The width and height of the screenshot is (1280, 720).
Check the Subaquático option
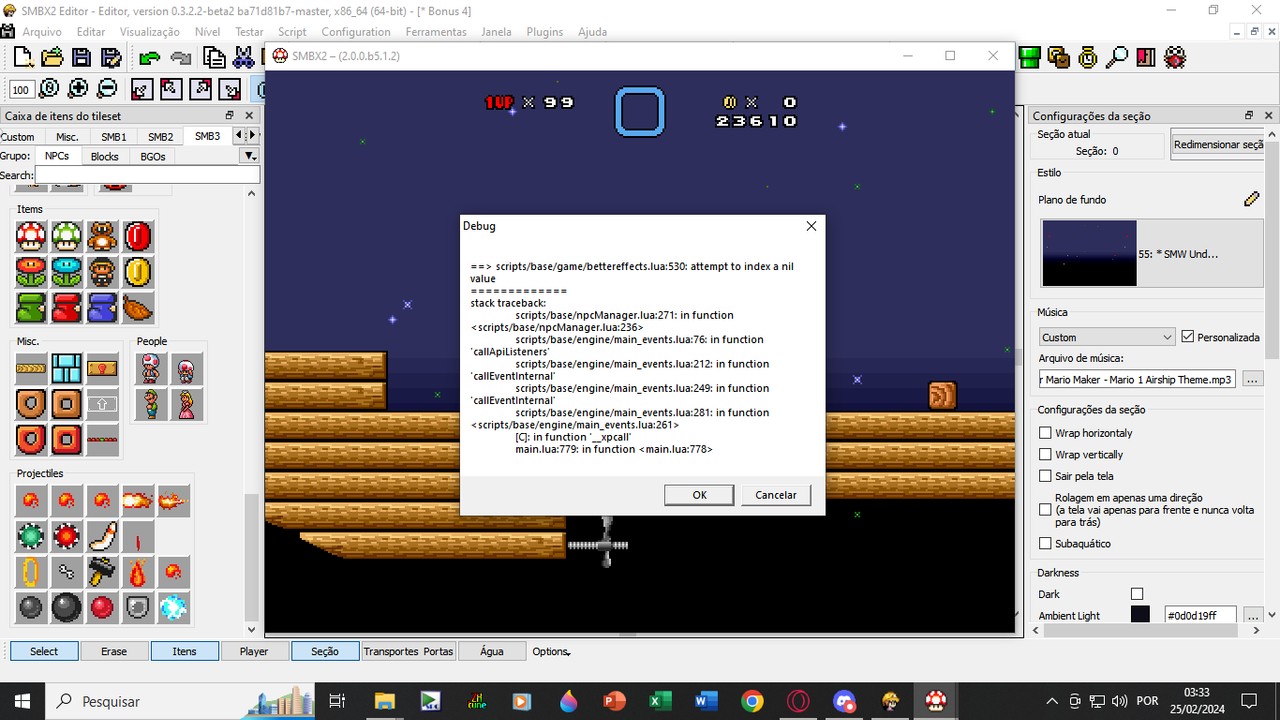click(x=1045, y=544)
